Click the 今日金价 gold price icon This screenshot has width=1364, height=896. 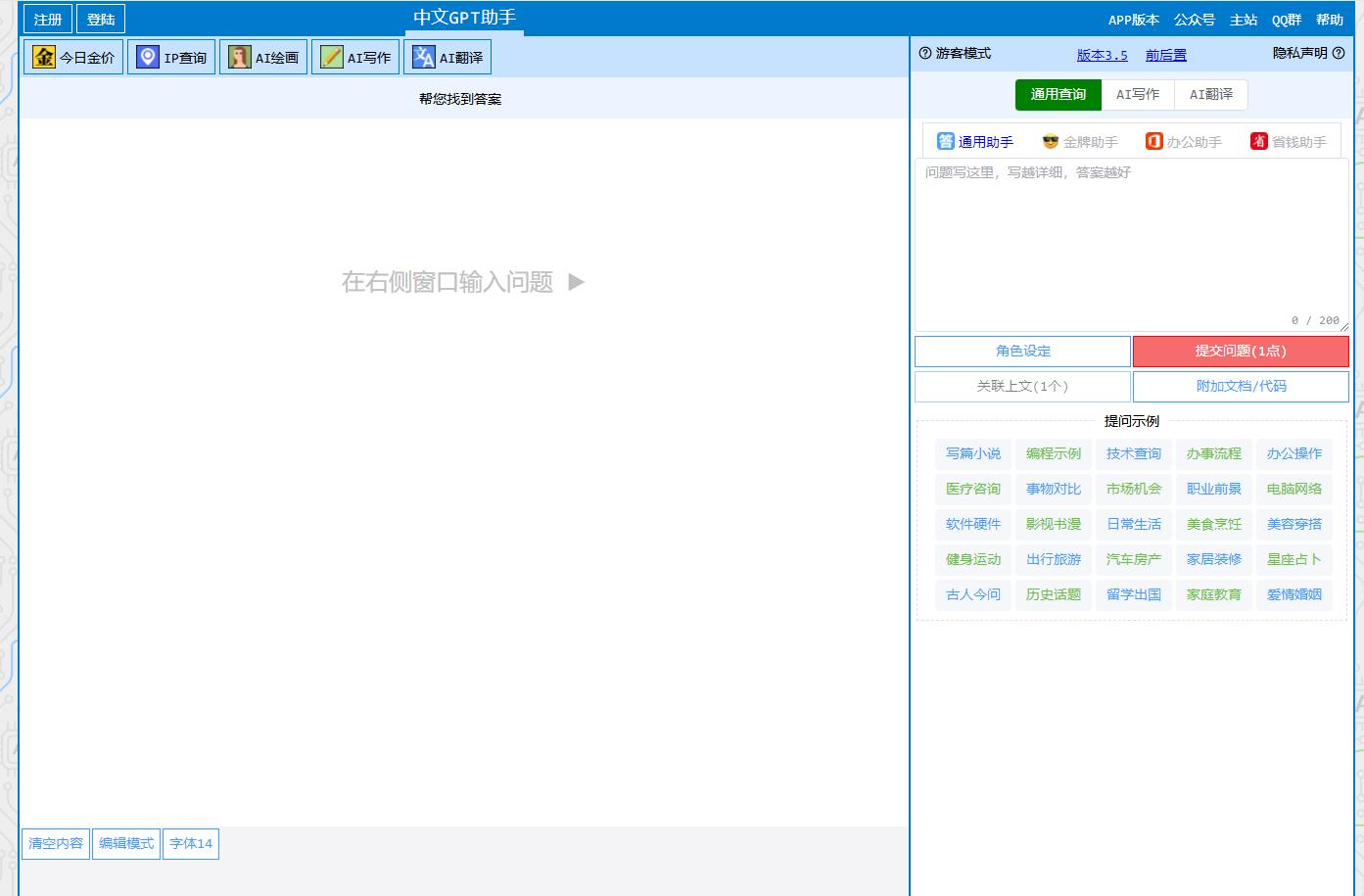coord(44,58)
